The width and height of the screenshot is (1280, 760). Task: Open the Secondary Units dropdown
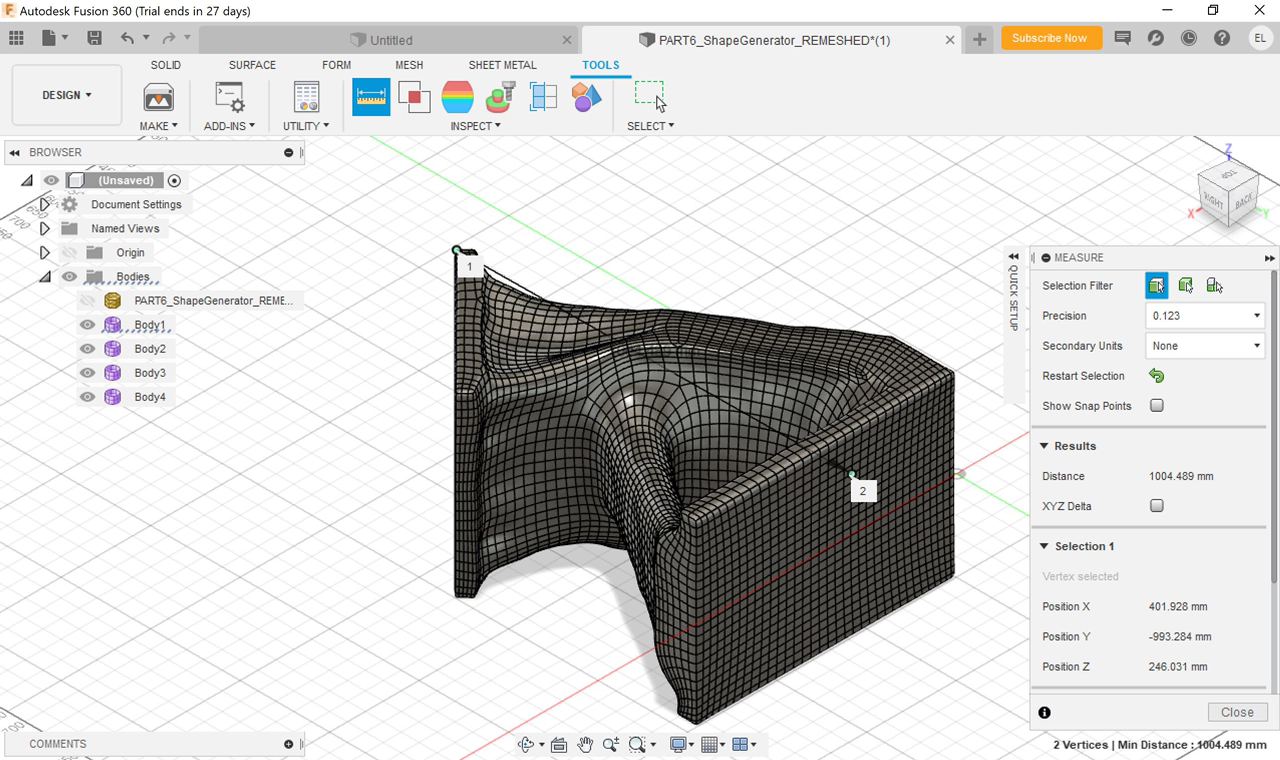click(1205, 346)
